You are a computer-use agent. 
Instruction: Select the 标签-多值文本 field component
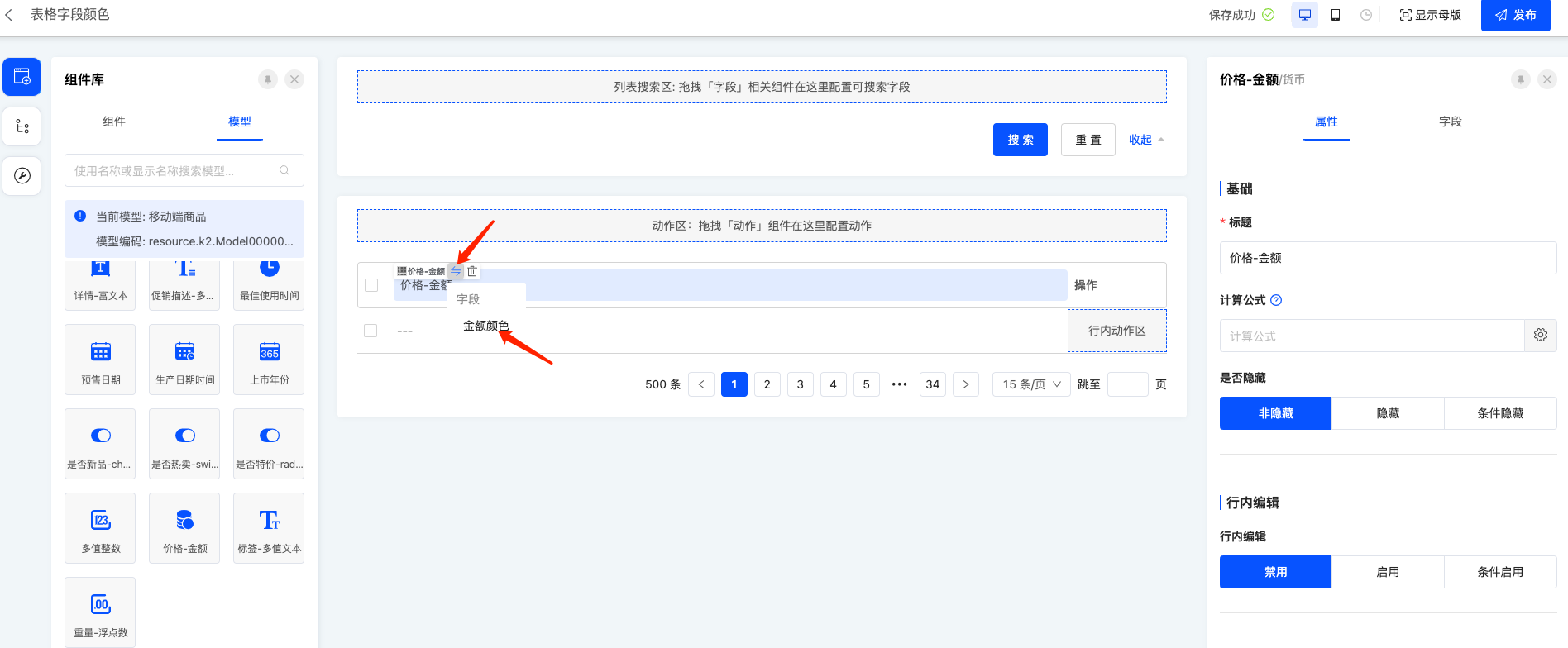pyautogui.click(x=269, y=528)
